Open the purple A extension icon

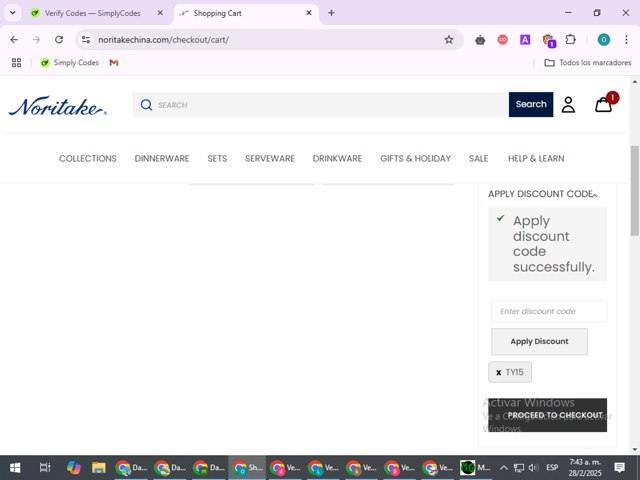tap(525, 40)
